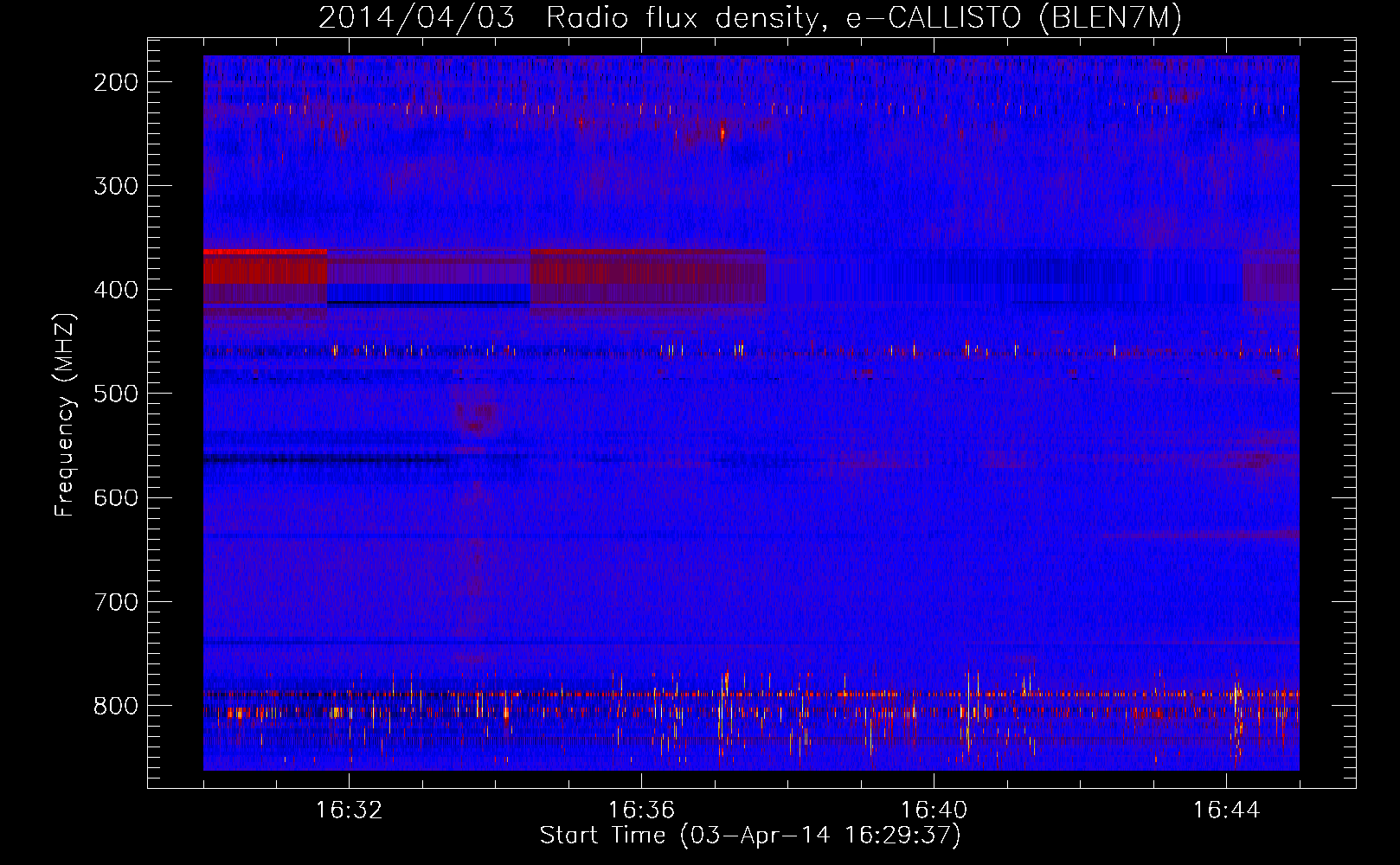Select the 200 frequency tick label
The width and height of the screenshot is (1400, 865).
pos(116,82)
